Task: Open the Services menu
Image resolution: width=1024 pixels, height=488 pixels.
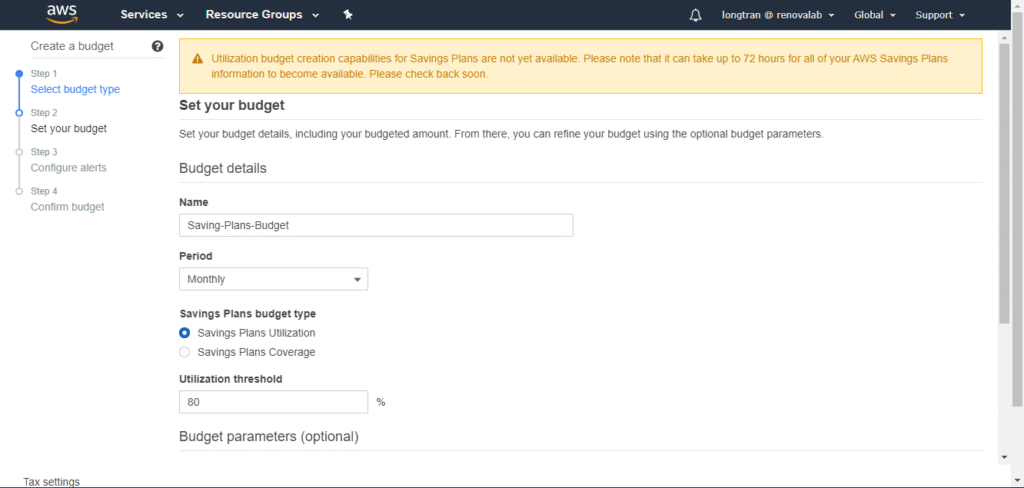Action: pyautogui.click(x=152, y=14)
